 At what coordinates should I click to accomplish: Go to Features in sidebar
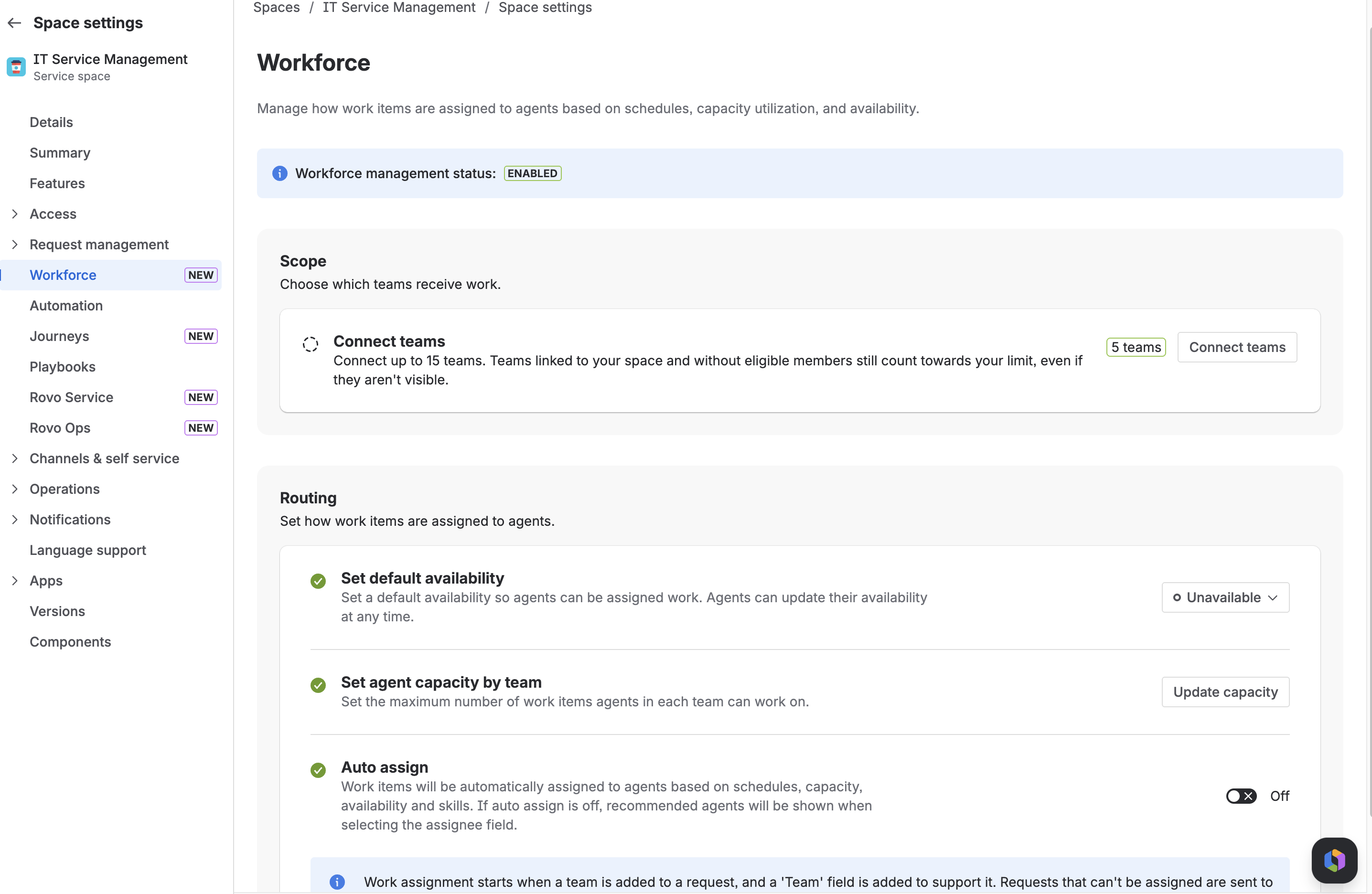(x=111, y=183)
